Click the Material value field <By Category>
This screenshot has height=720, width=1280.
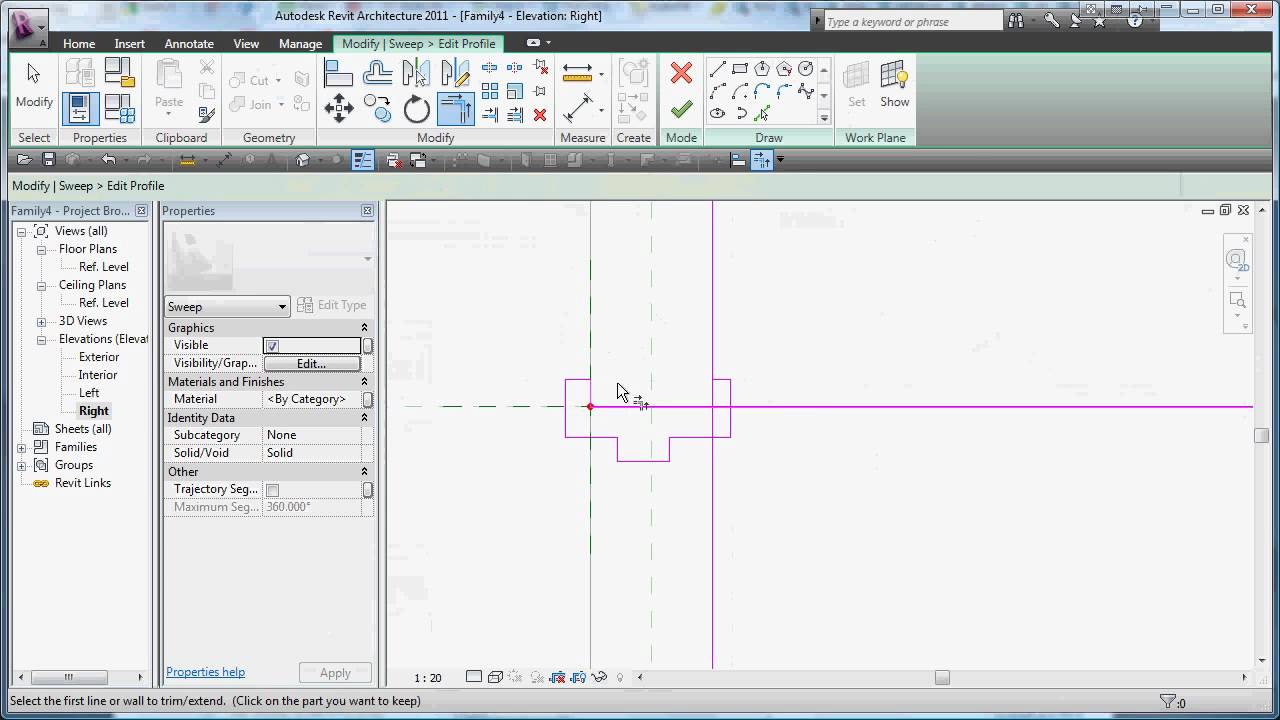[312, 399]
